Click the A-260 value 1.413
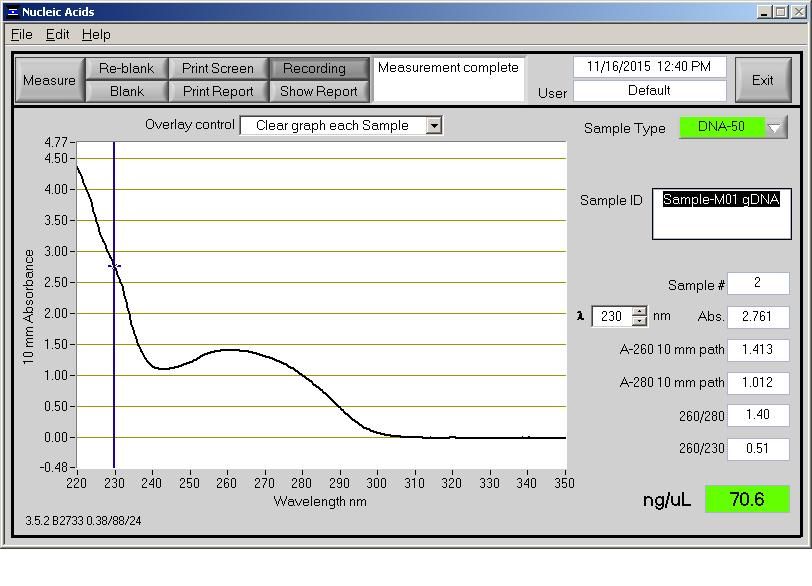812x586 pixels. click(758, 349)
